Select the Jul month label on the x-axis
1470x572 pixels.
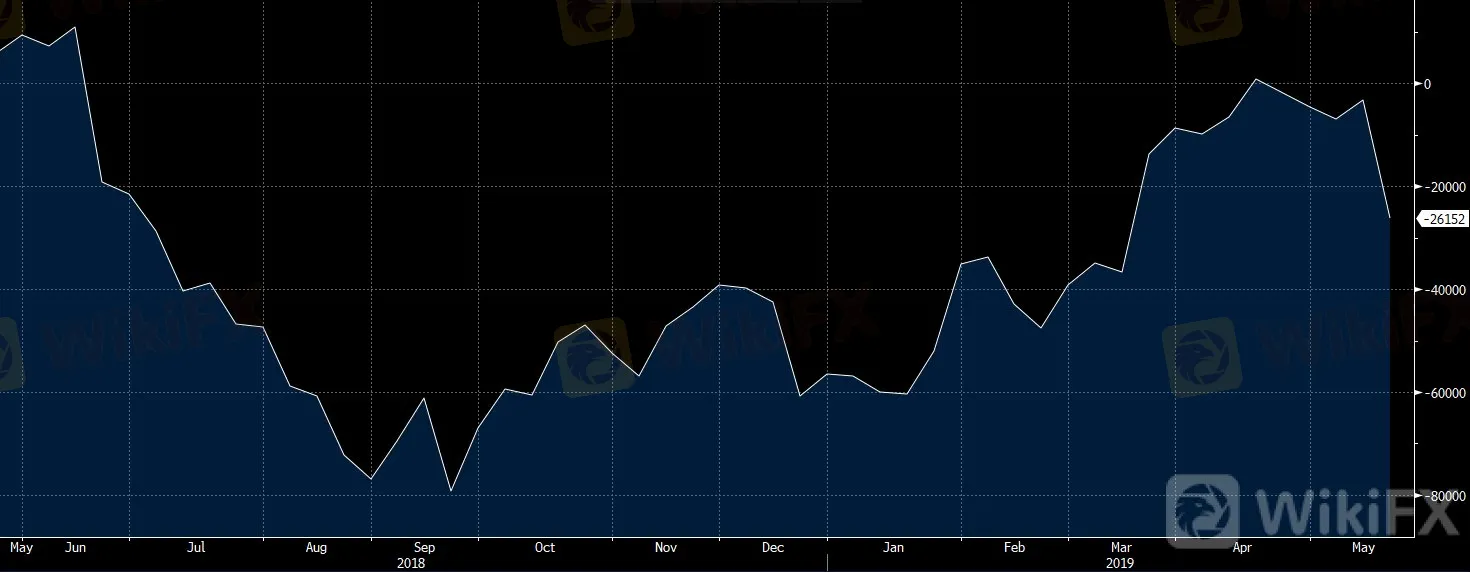tap(196, 548)
